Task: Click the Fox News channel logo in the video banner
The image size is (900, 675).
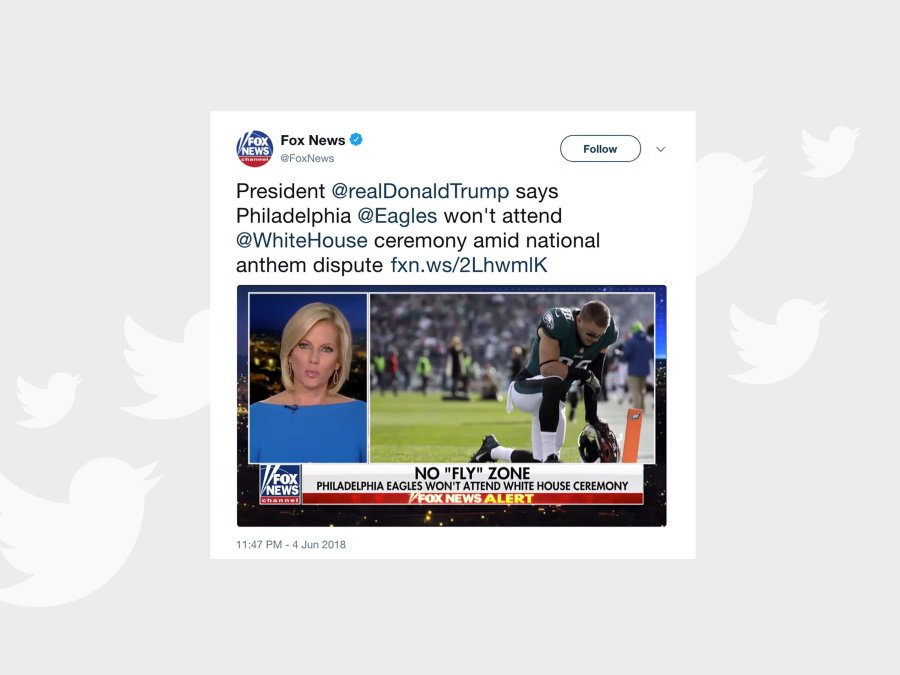Action: click(x=280, y=484)
